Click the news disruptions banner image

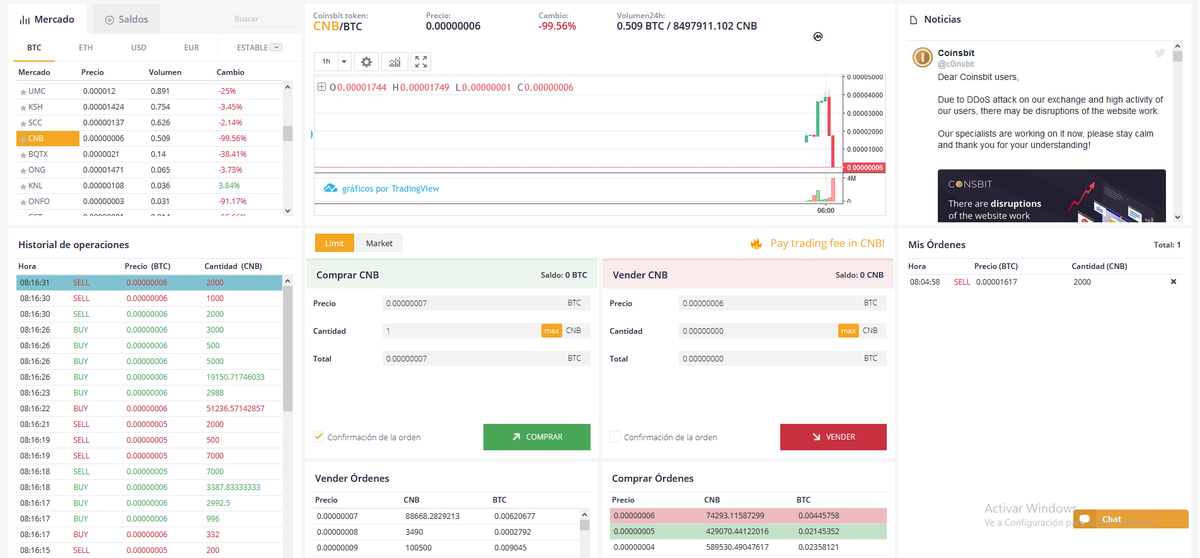coord(1051,196)
